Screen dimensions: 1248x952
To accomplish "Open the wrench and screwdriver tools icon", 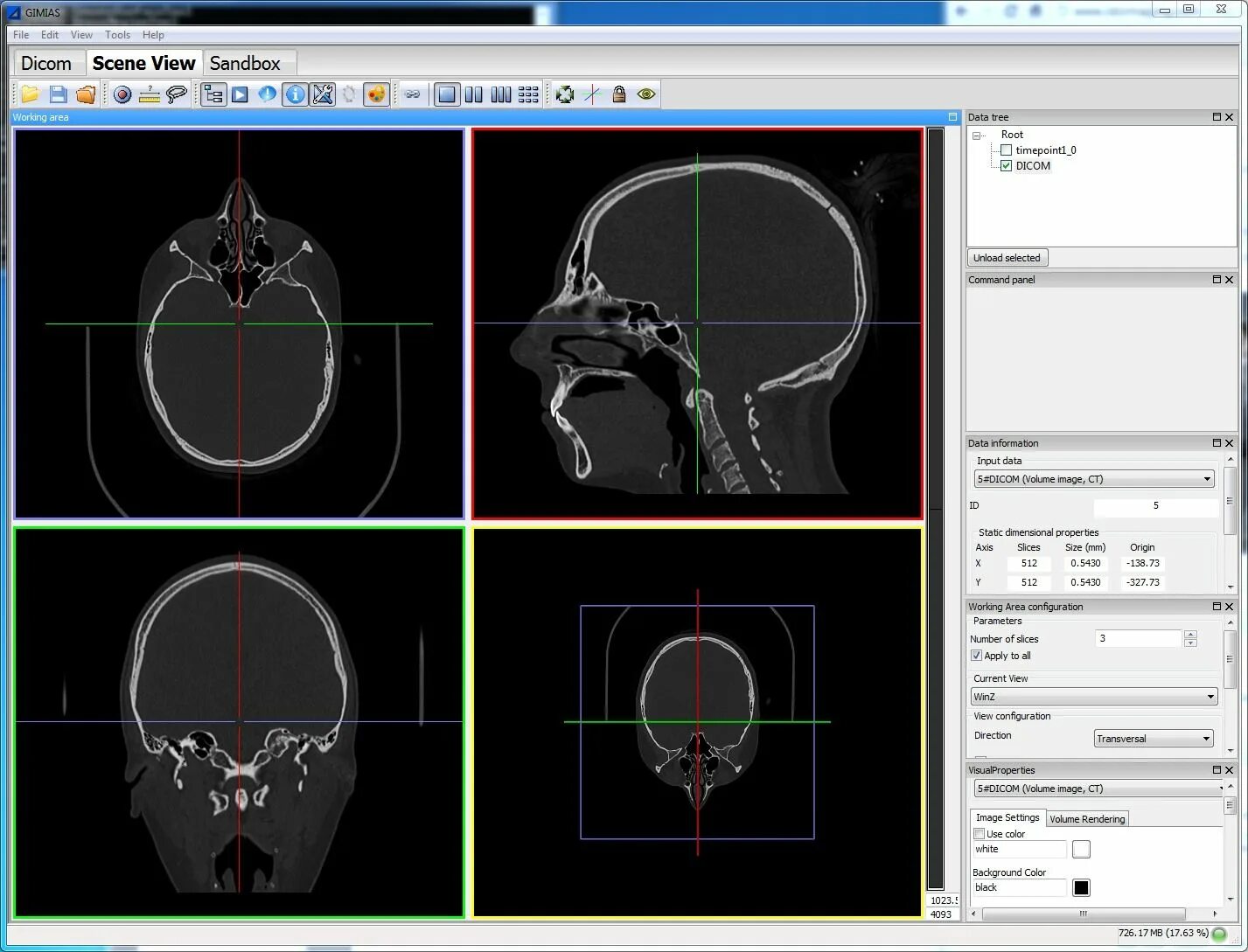I will point(323,94).
